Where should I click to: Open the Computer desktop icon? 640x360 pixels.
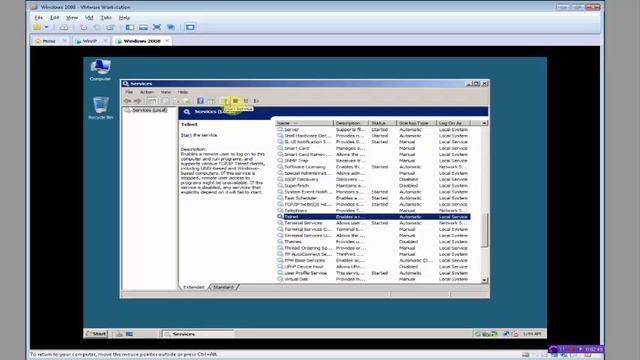click(100, 69)
